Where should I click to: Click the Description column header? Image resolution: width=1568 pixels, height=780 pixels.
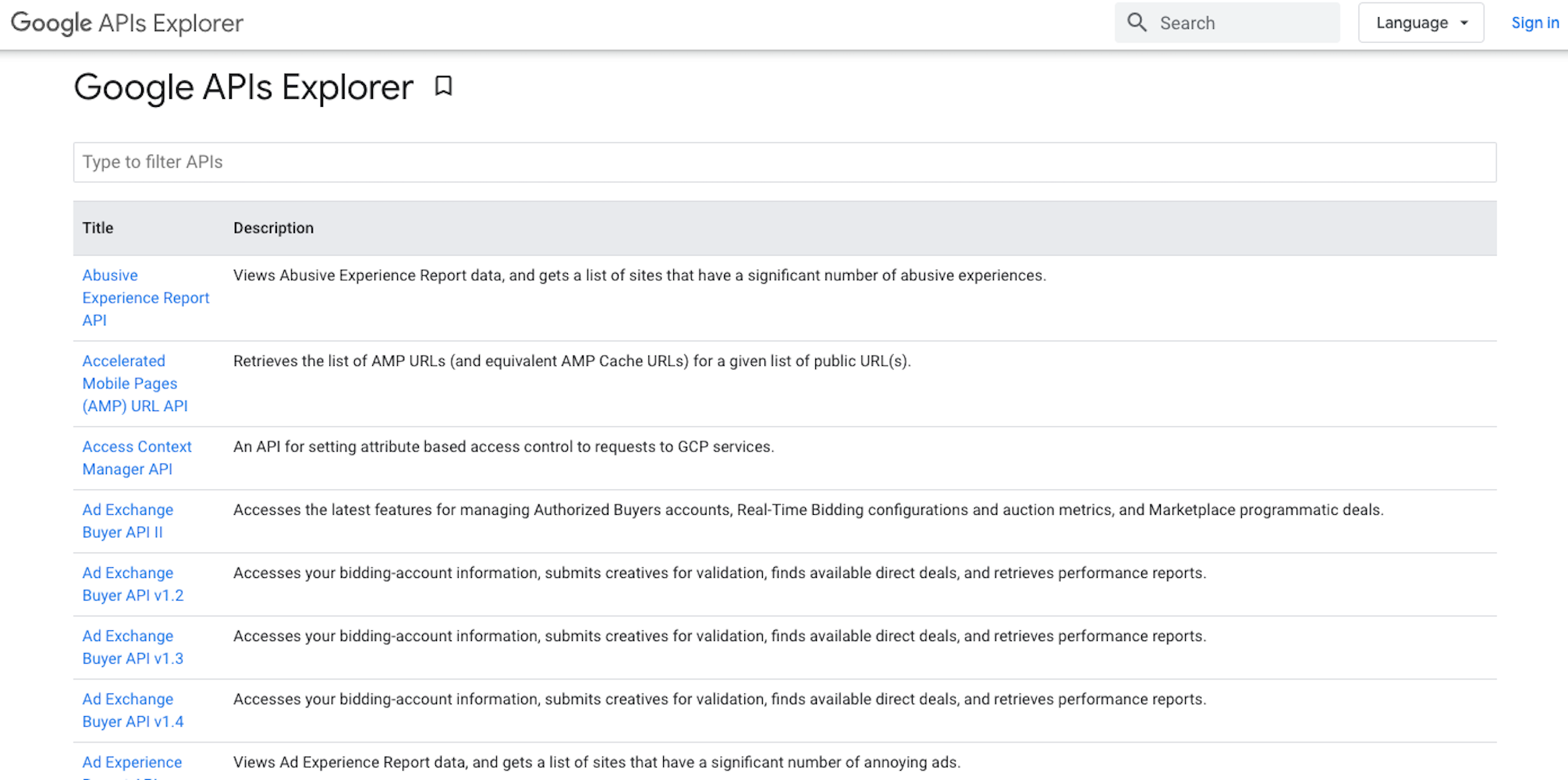coord(273,228)
